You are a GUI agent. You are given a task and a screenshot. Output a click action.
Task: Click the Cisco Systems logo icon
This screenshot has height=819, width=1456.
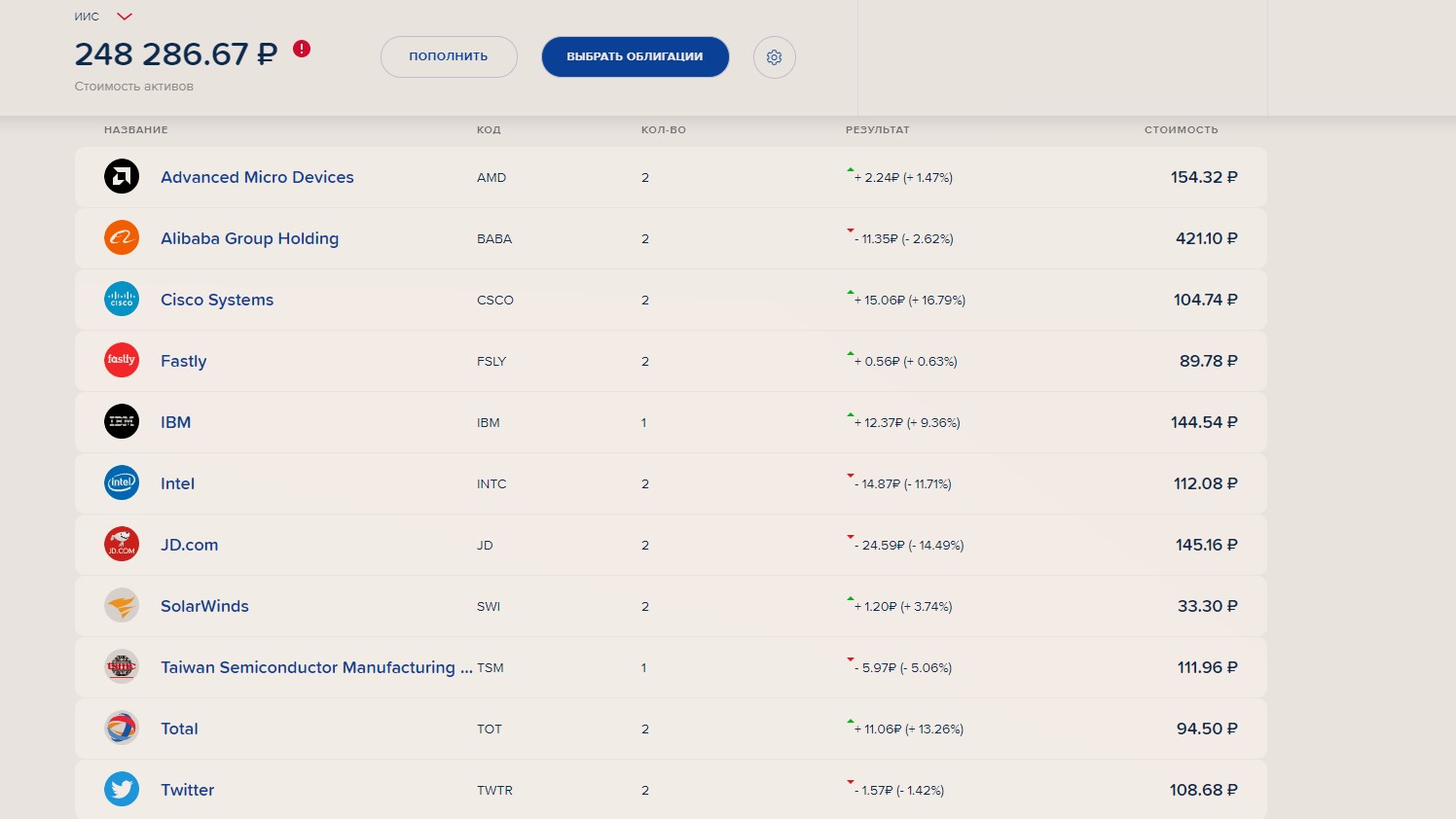click(122, 299)
